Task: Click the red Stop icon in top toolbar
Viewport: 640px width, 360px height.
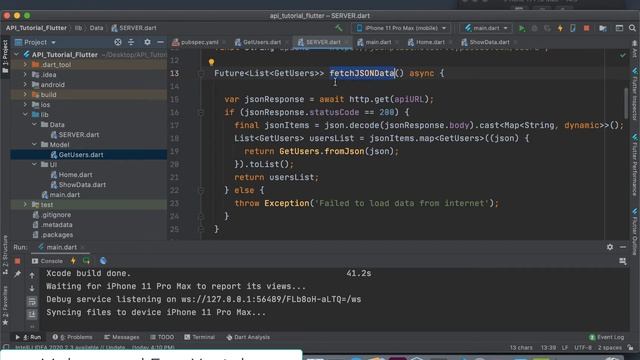Action: (587, 28)
